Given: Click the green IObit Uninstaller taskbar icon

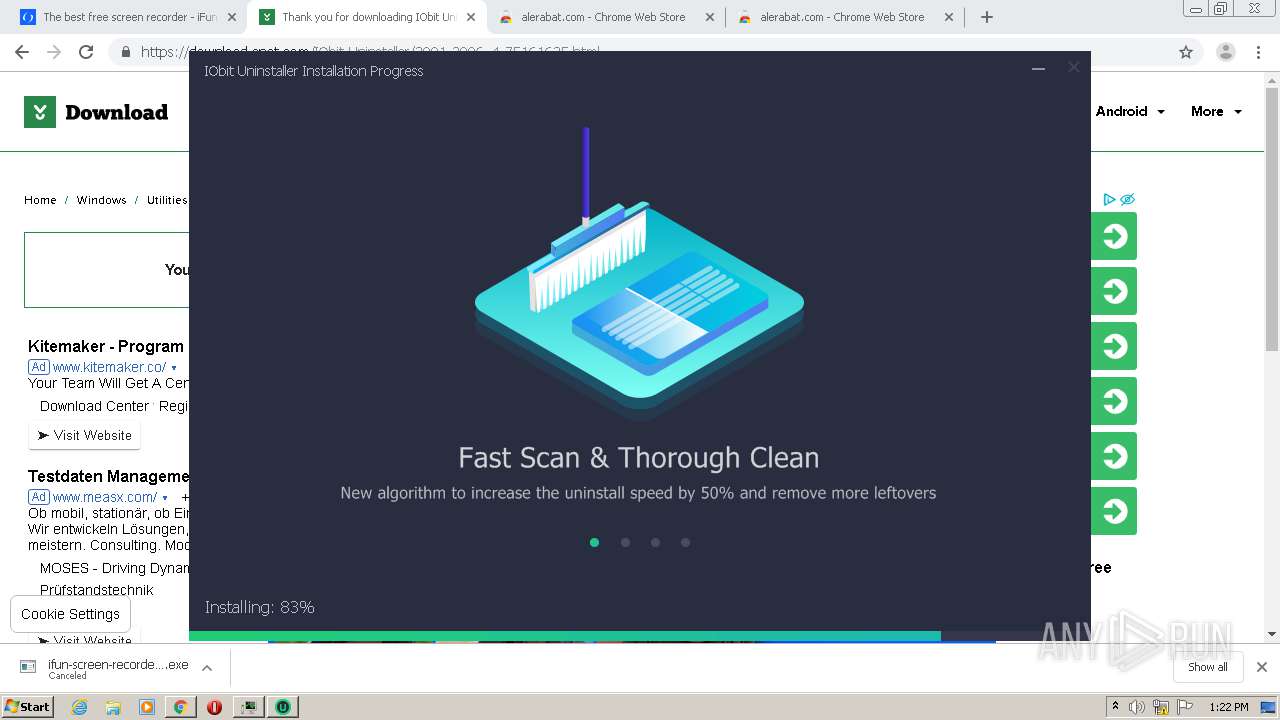Looking at the screenshot, I should tap(283, 707).
